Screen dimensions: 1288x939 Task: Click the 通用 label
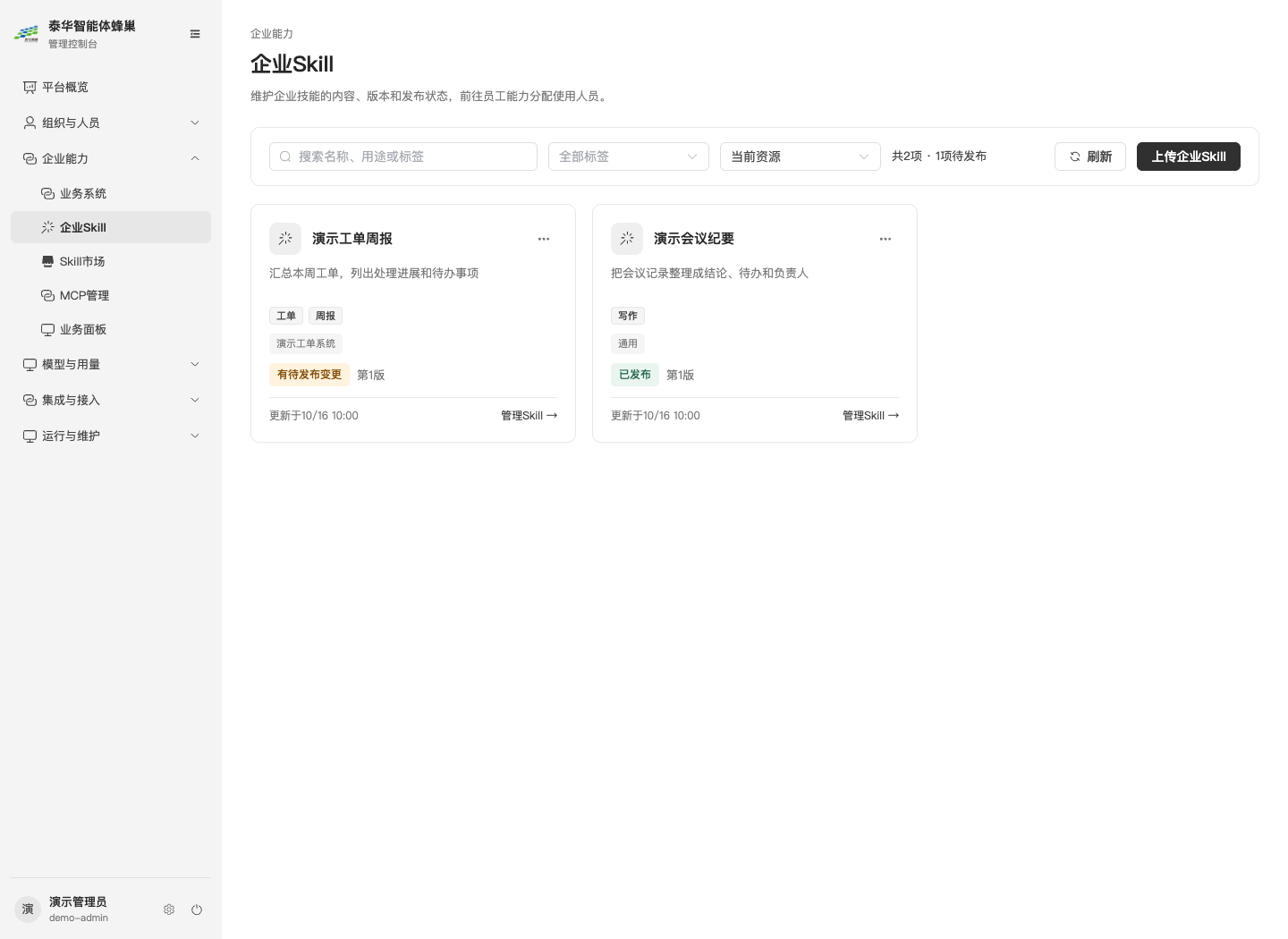tap(628, 343)
